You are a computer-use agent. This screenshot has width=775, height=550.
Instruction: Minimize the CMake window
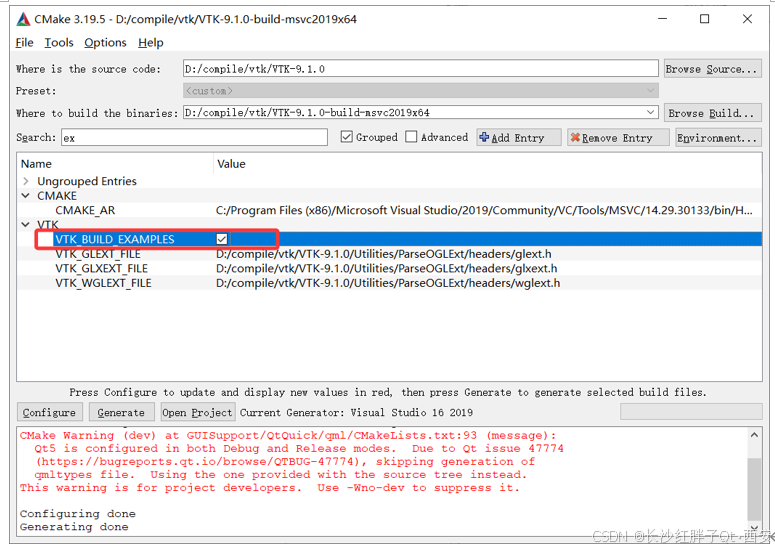[662, 19]
